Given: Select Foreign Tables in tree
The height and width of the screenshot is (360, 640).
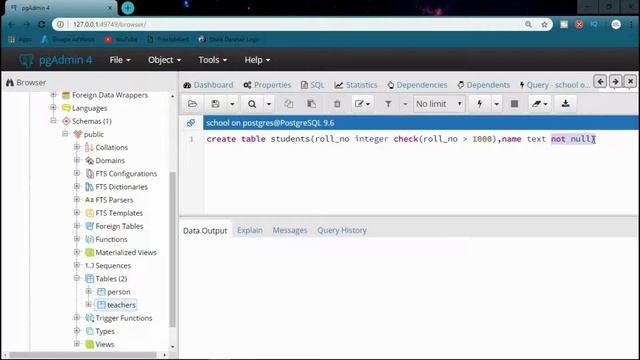Looking at the screenshot, I should 119,226.
